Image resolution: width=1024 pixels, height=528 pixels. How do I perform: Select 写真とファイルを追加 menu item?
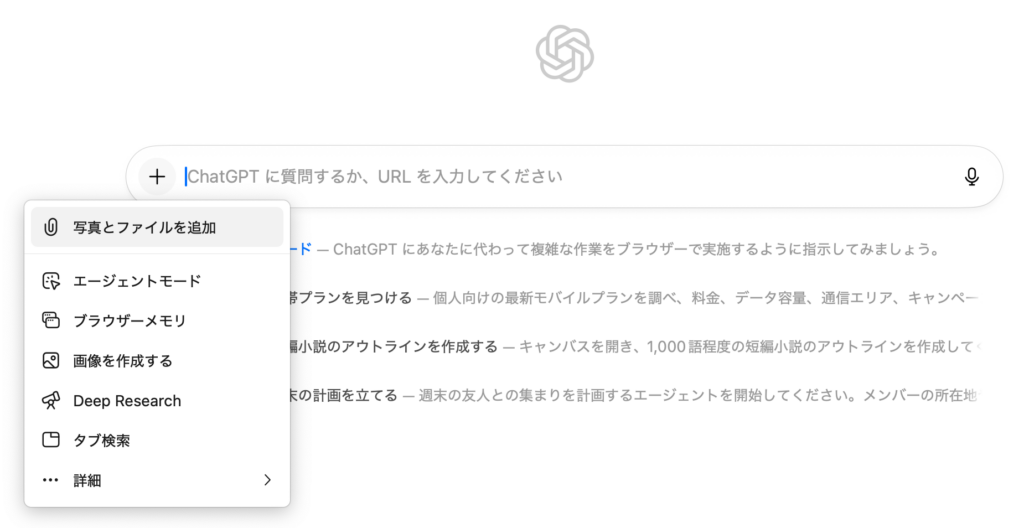click(145, 228)
